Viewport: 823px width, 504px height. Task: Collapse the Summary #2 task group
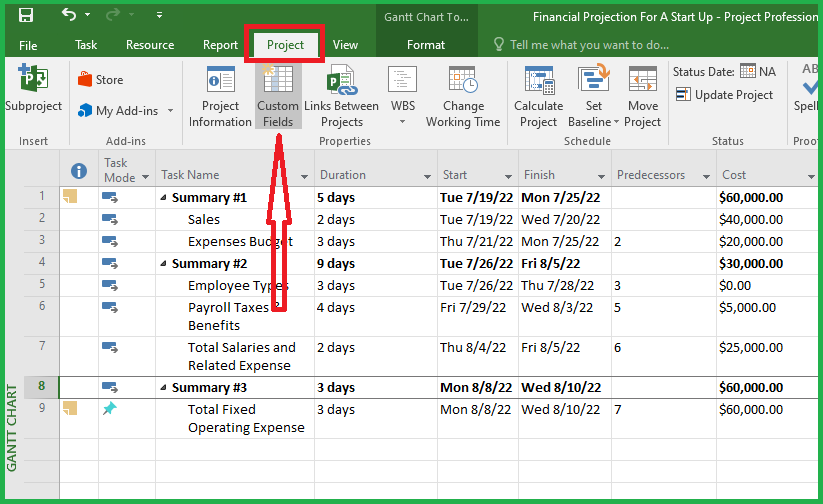pyautogui.click(x=164, y=264)
